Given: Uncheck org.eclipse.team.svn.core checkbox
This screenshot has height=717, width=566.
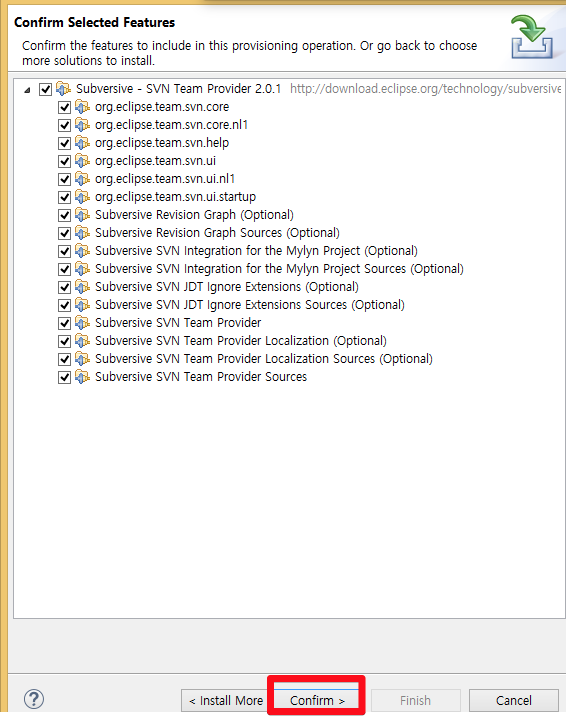Looking at the screenshot, I should pos(64,107).
